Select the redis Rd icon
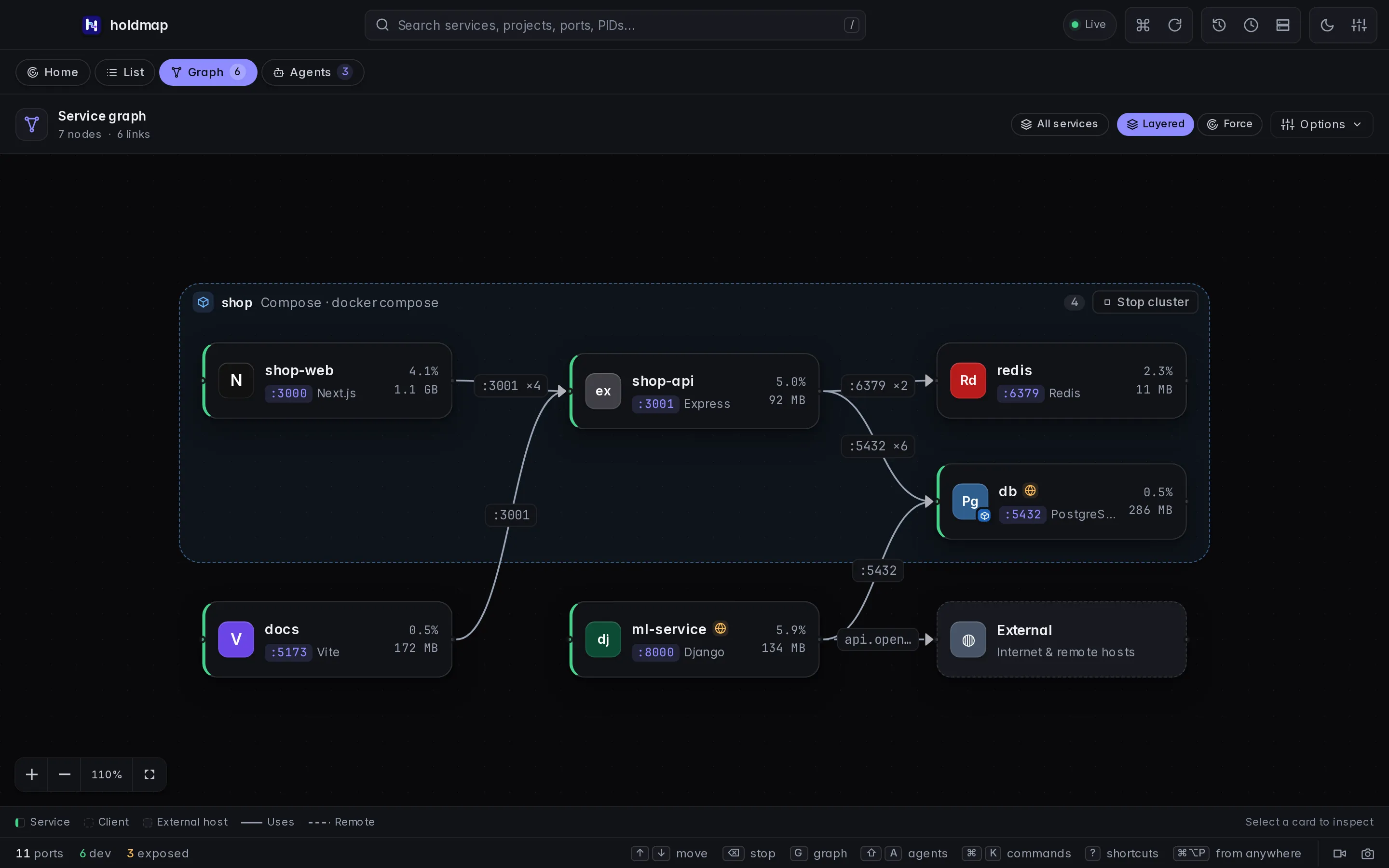The image size is (1389, 868). click(x=967, y=380)
